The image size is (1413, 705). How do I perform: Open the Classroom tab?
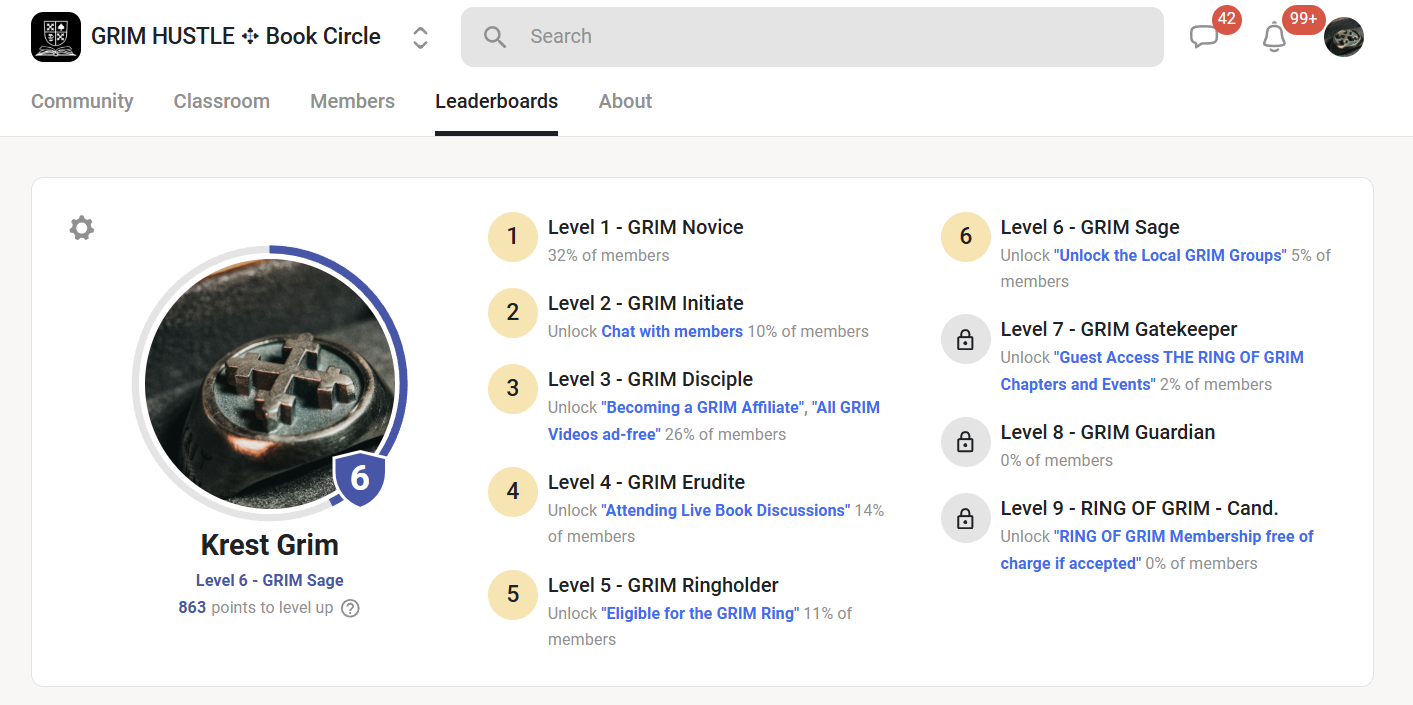tap(221, 101)
